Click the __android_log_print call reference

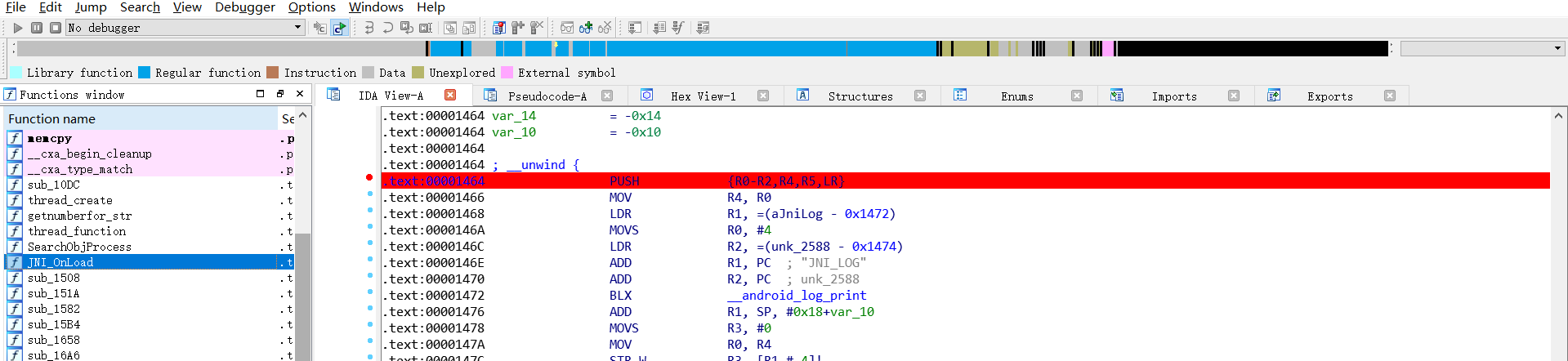pos(797,296)
